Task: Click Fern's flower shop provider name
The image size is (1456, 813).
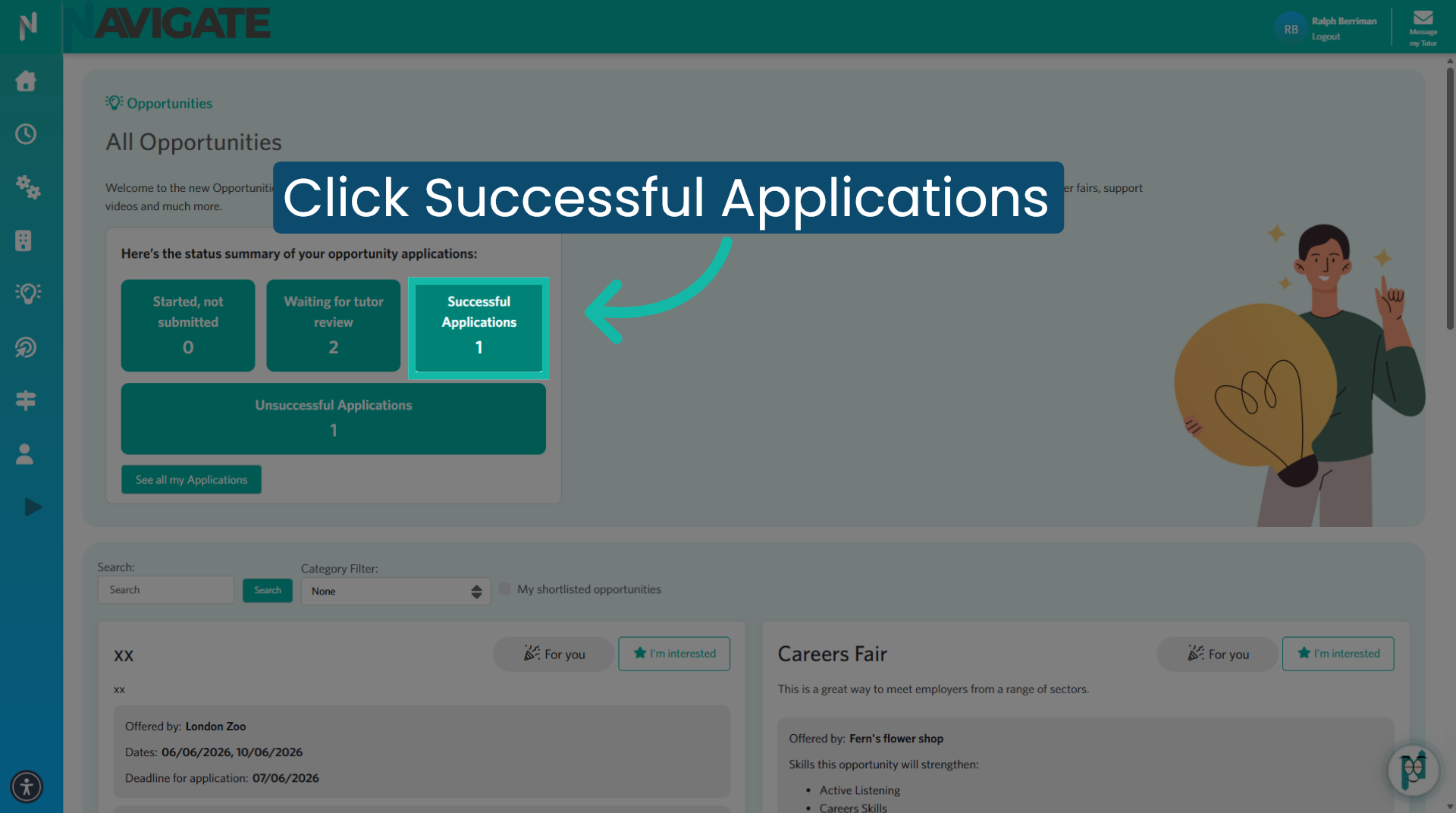Action: click(896, 739)
